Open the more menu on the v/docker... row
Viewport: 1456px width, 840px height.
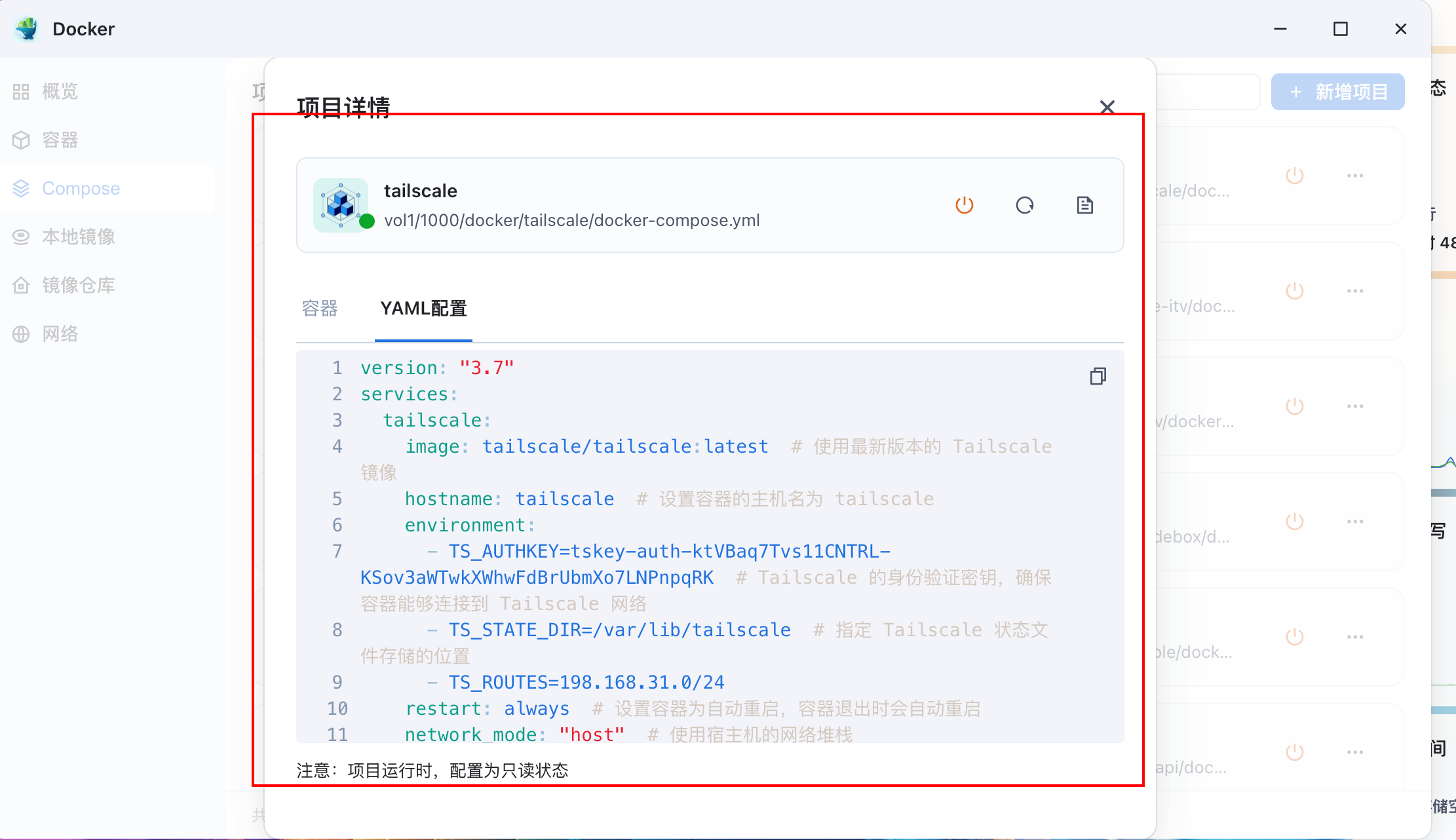tap(1355, 406)
